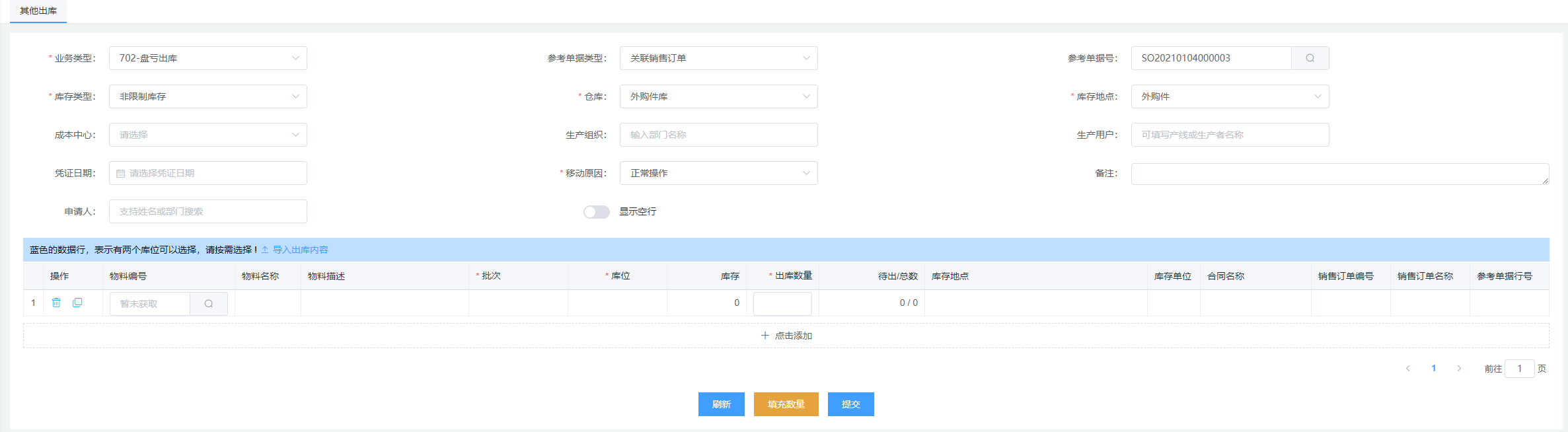Screen dimensions: 1568x432
Task: Delete row 1 with trash icon
Action: (56, 303)
